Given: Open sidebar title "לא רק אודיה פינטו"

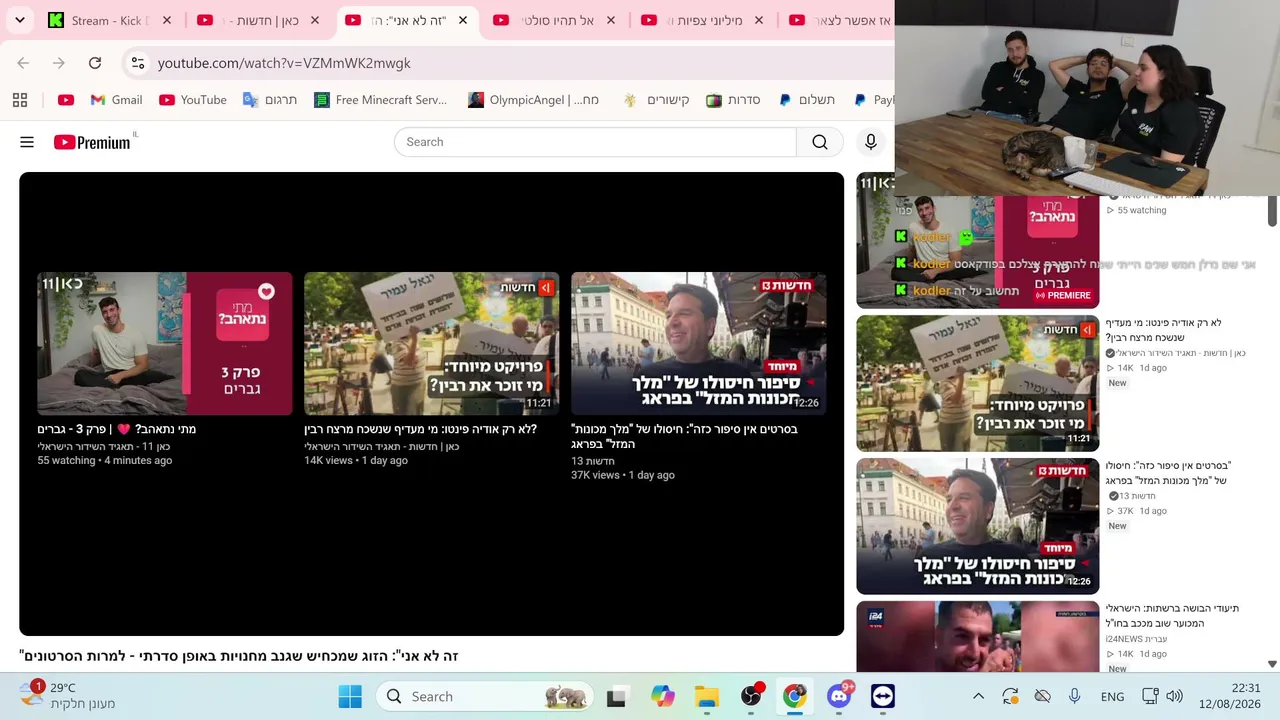Looking at the screenshot, I should tap(1164, 330).
